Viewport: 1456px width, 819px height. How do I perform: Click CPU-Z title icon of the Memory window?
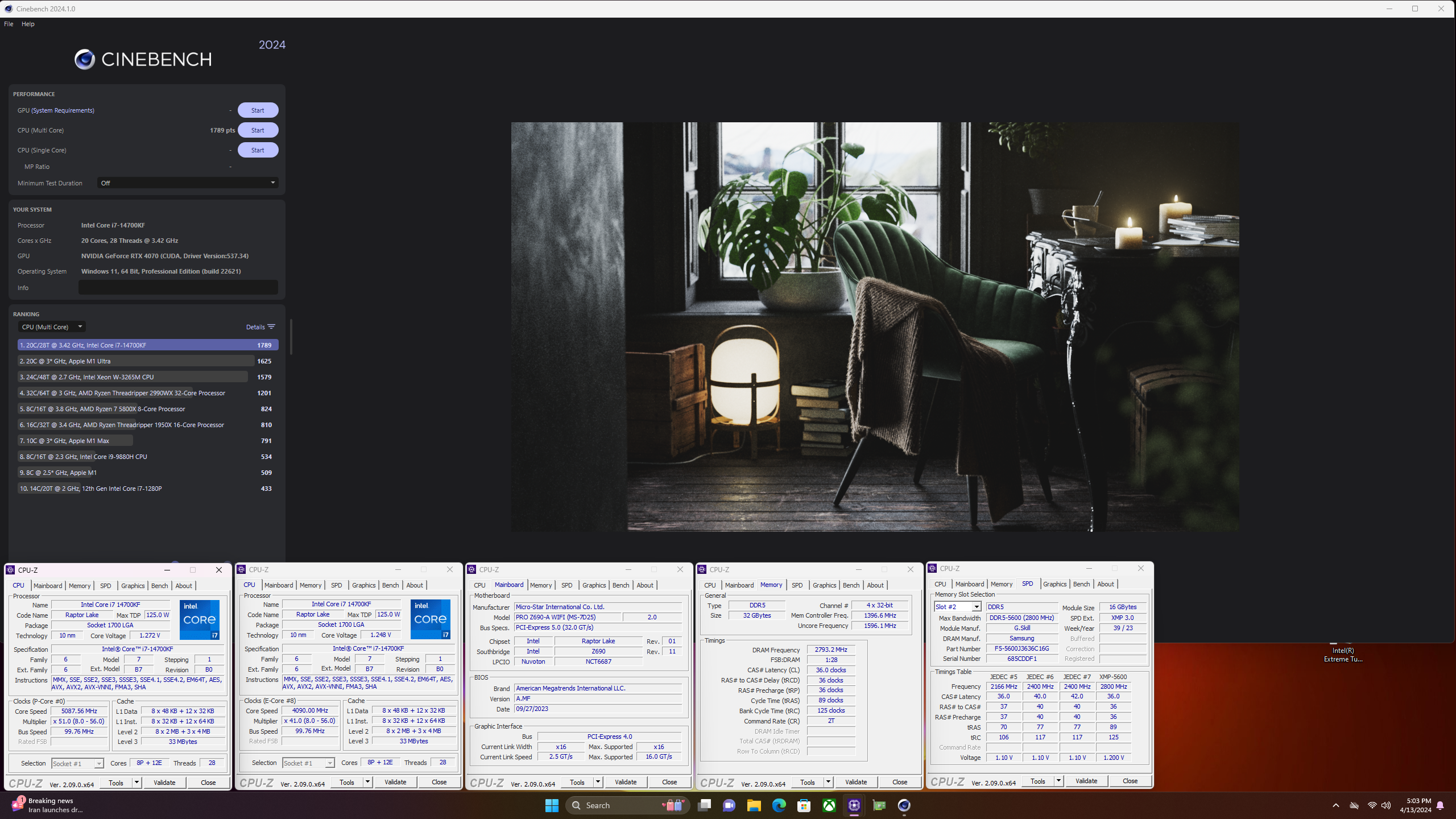pyautogui.click(x=702, y=569)
